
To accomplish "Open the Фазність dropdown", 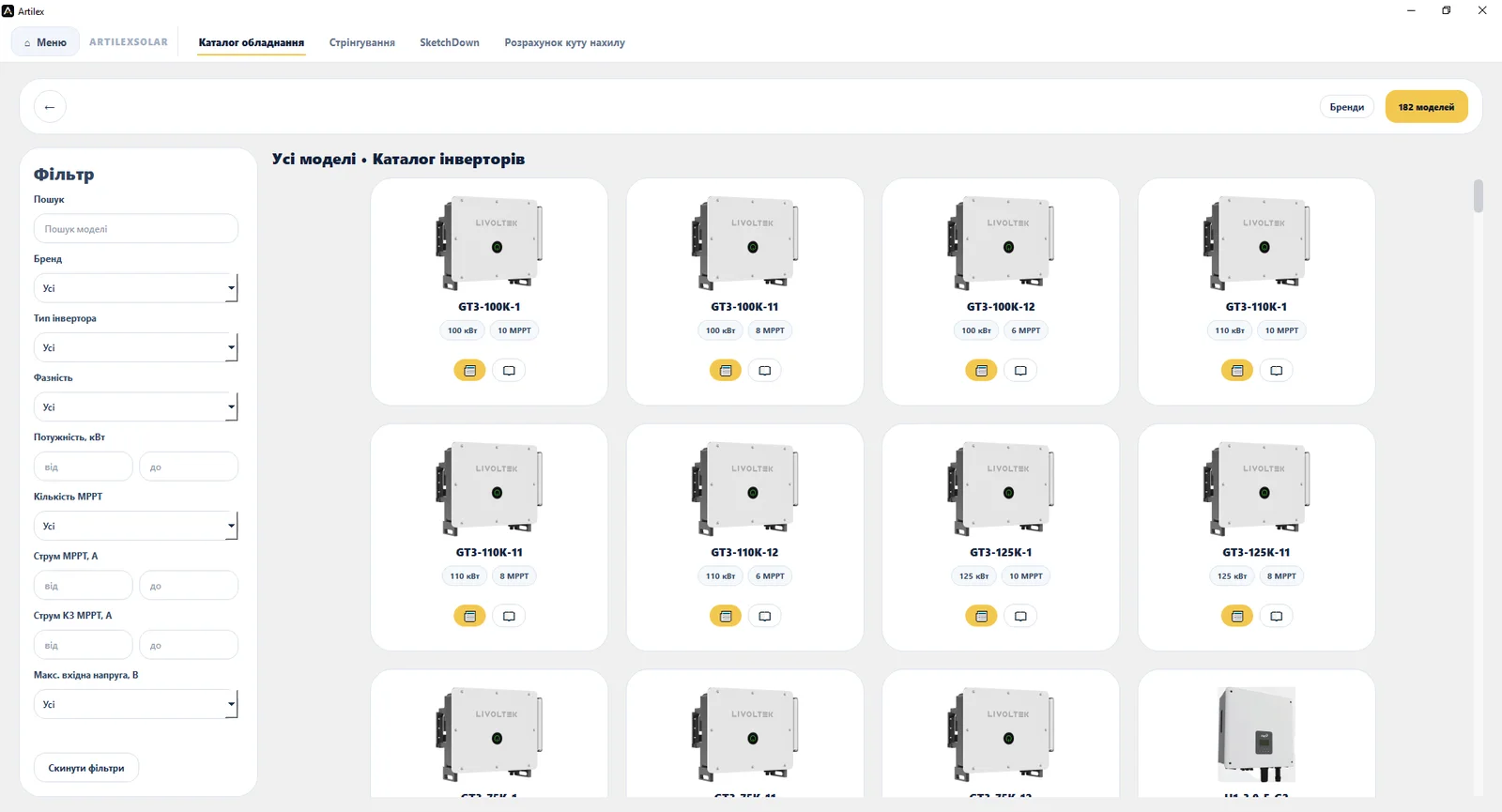I will [x=136, y=407].
